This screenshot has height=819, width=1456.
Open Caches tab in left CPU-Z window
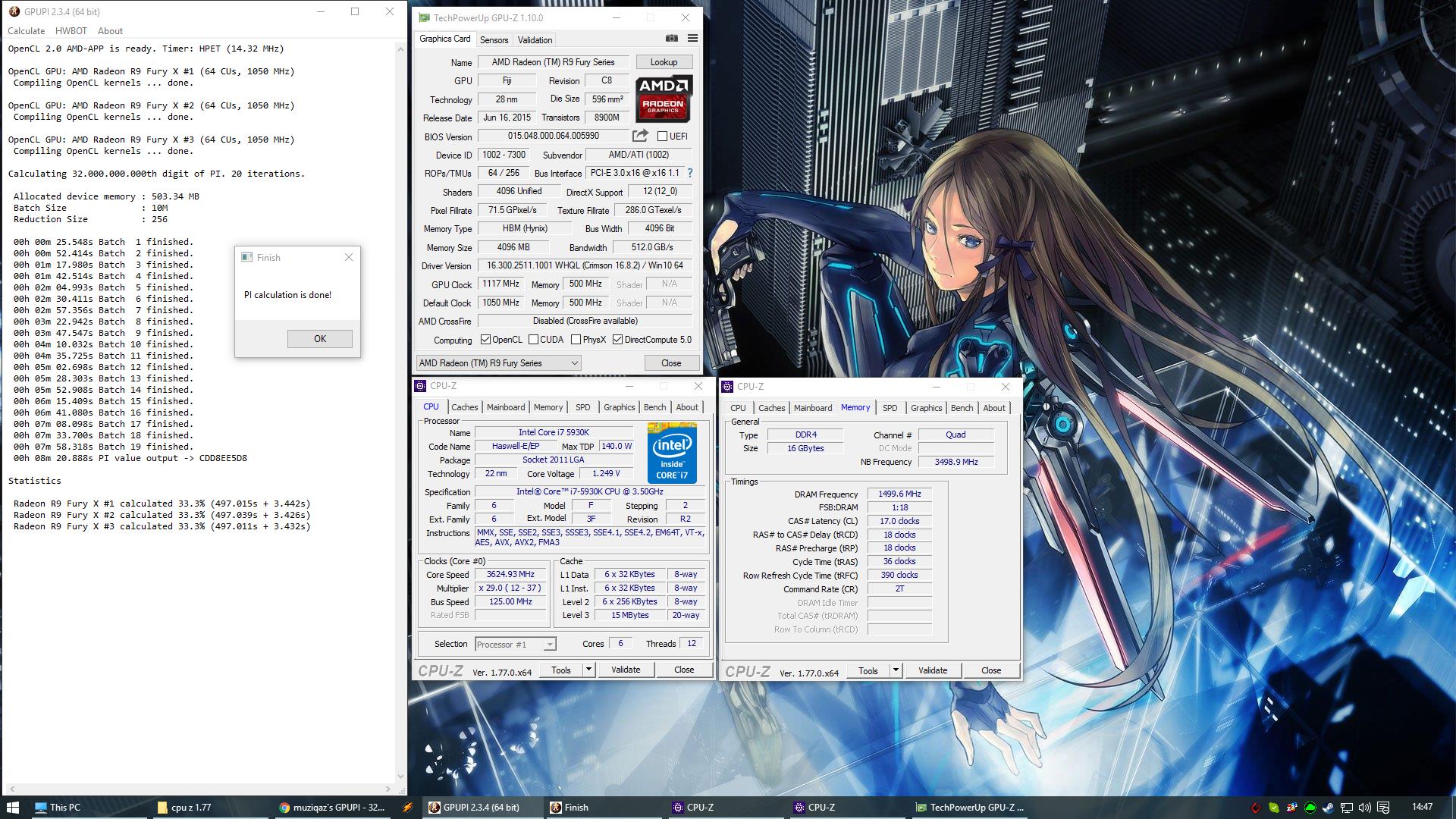[464, 407]
